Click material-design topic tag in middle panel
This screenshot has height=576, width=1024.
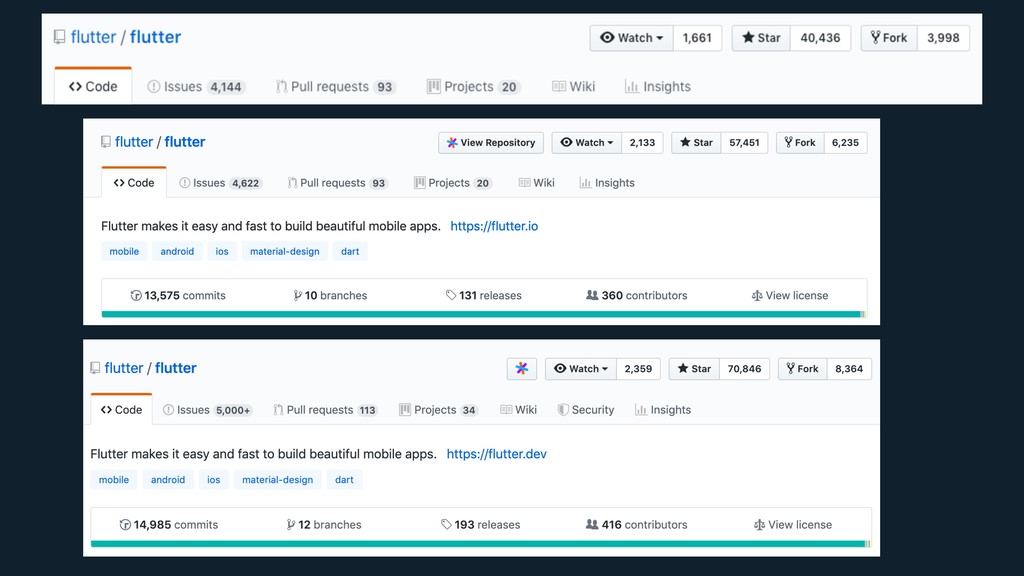[285, 251]
